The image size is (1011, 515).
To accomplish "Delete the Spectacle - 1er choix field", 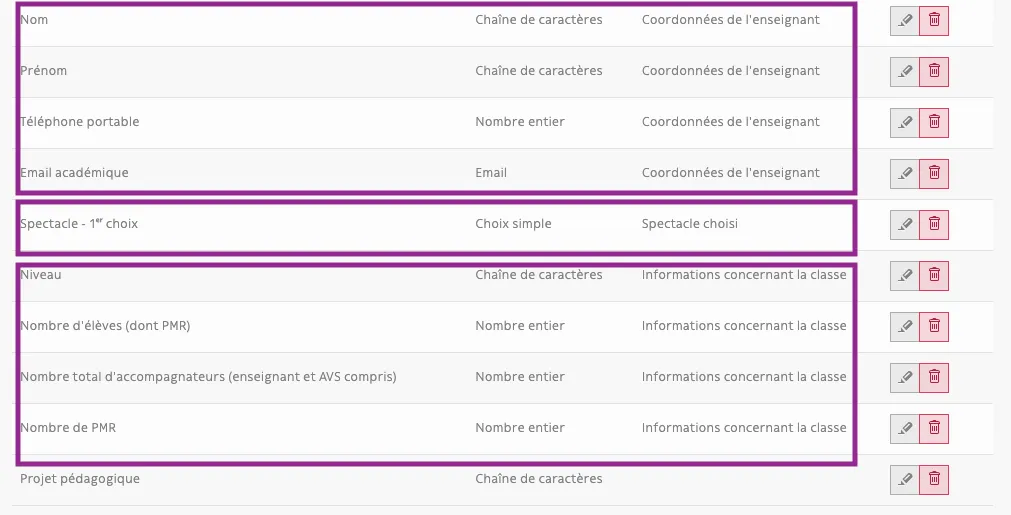I will (x=934, y=224).
